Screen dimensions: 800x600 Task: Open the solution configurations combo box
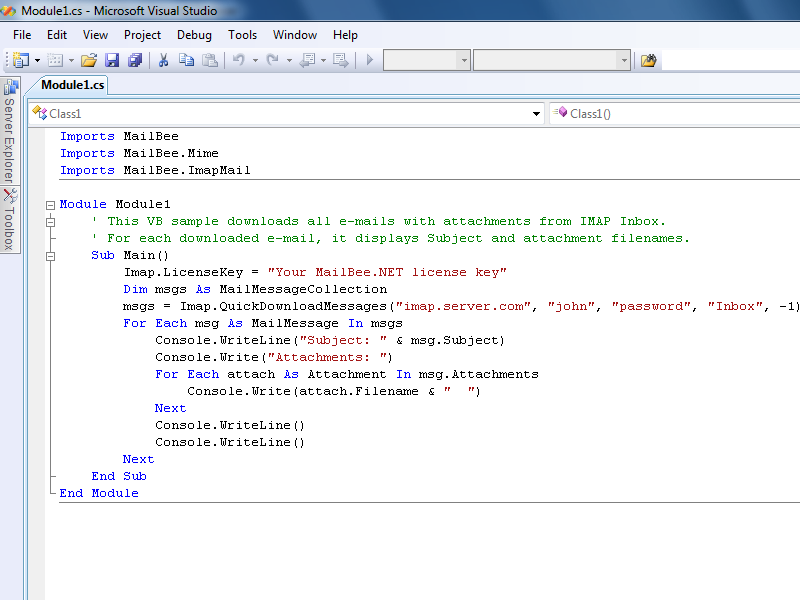tap(427, 60)
